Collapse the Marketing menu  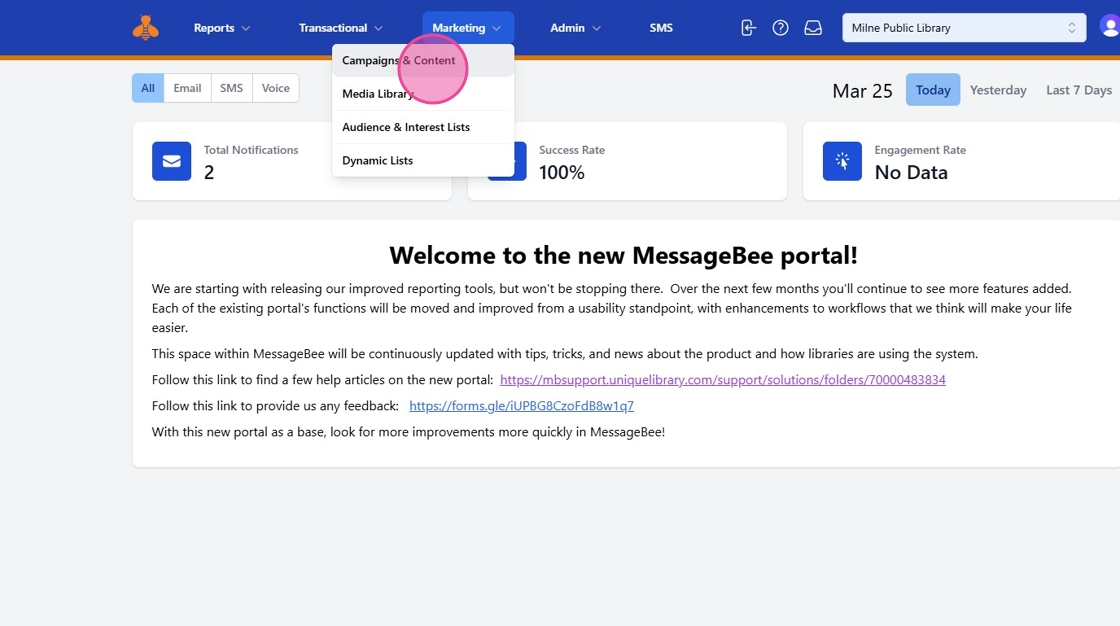[468, 28]
